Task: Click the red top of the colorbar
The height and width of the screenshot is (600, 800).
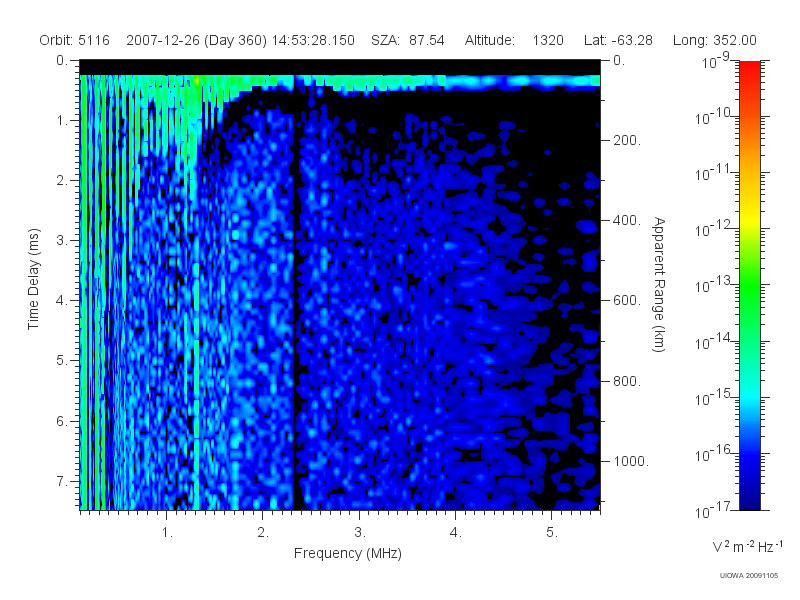Action: click(749, 69)
